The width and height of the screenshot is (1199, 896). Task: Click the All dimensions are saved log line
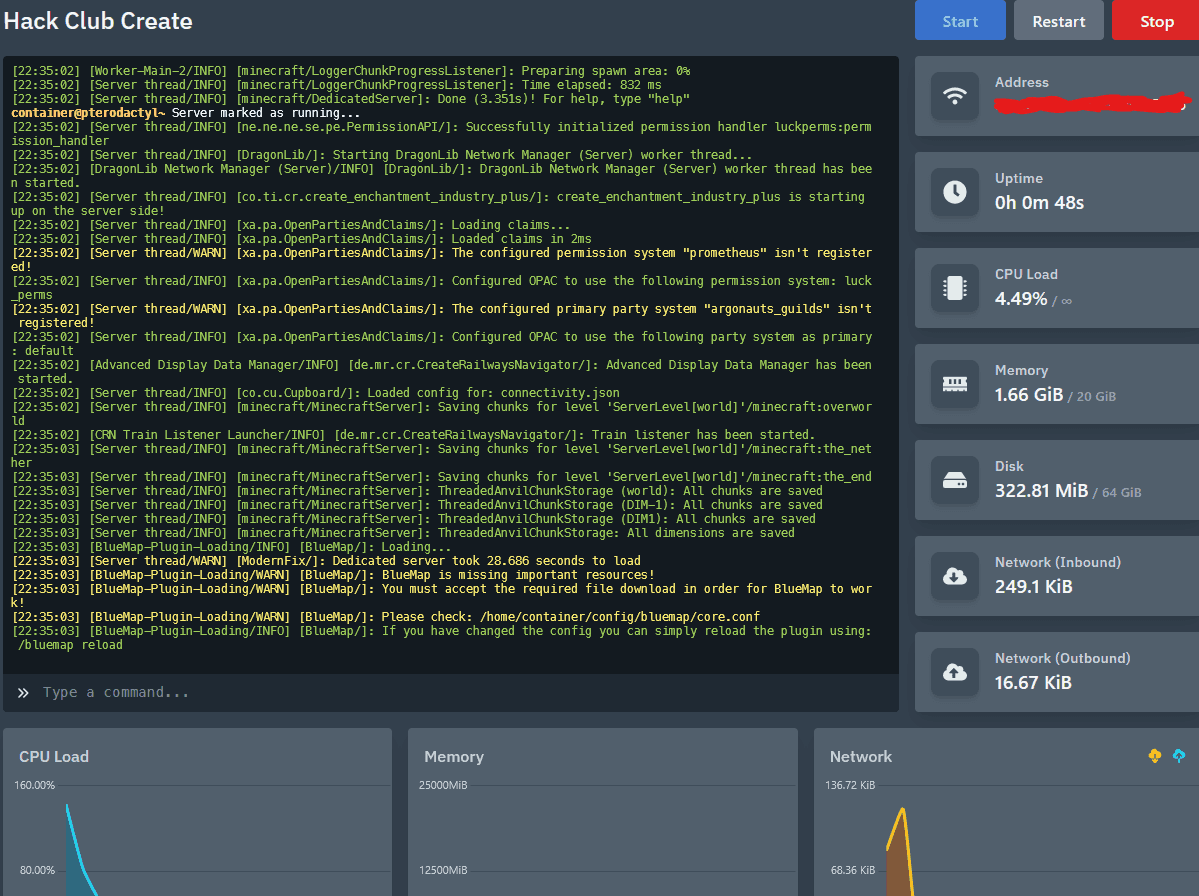(x=403, y=533)
